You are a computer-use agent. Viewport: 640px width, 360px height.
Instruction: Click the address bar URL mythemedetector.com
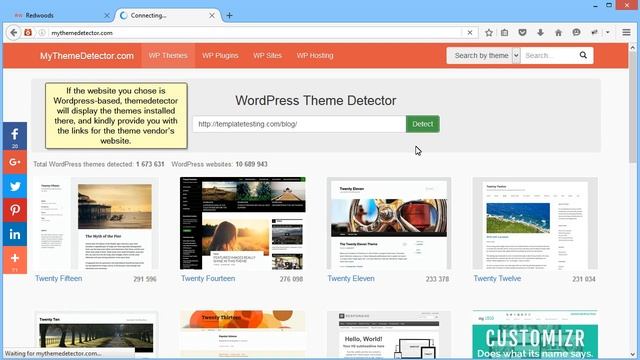pos(82,33)
